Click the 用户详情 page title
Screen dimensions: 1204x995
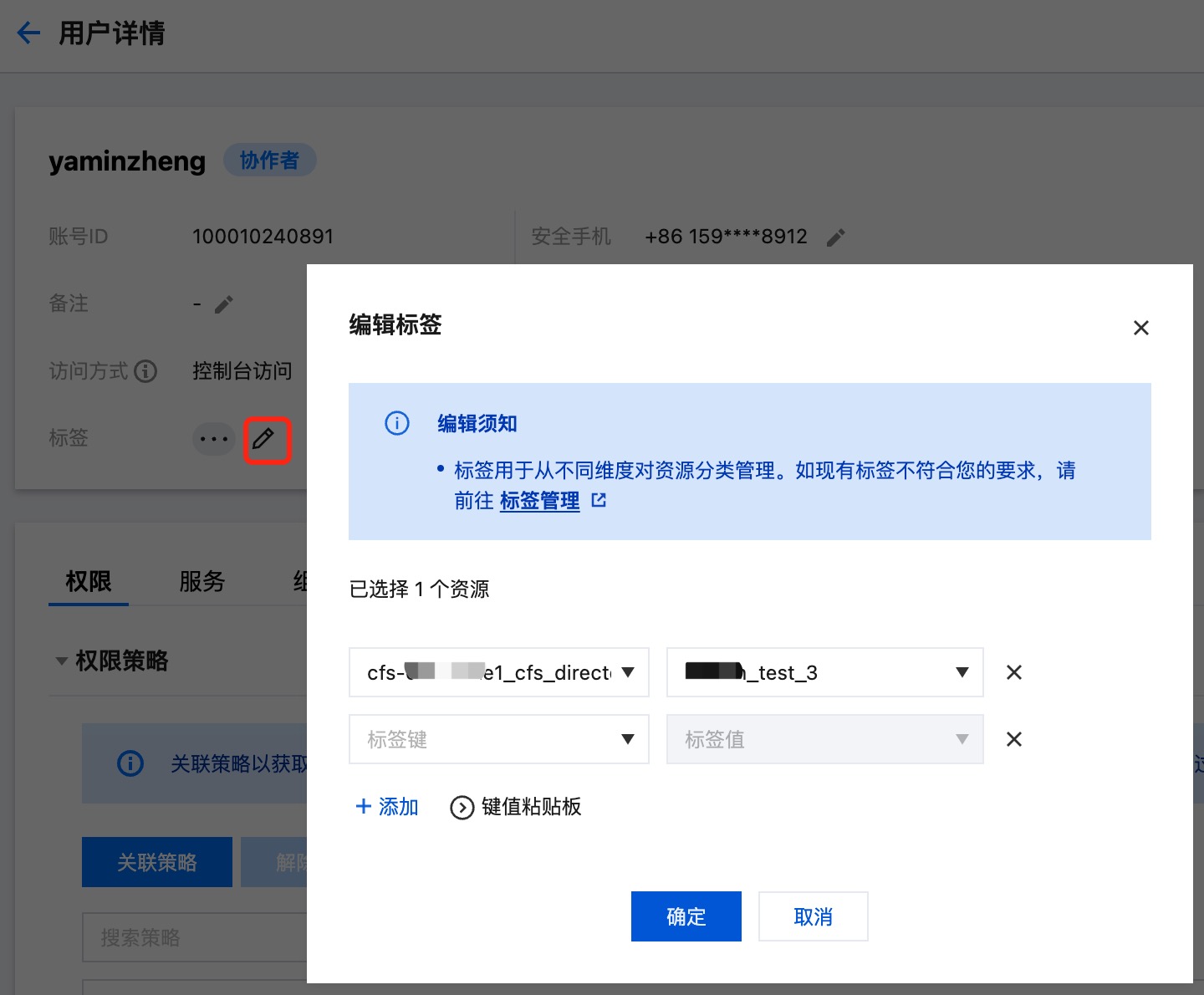point(112,33)
